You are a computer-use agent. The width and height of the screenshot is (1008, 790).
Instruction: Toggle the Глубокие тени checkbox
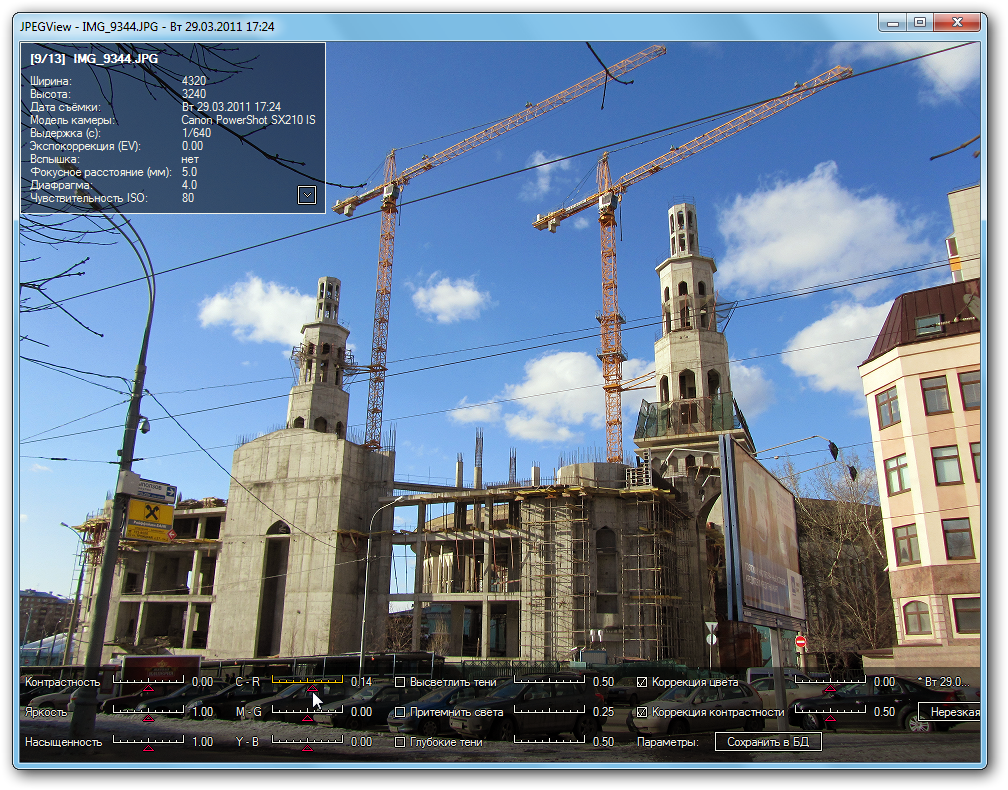[400, 742]
